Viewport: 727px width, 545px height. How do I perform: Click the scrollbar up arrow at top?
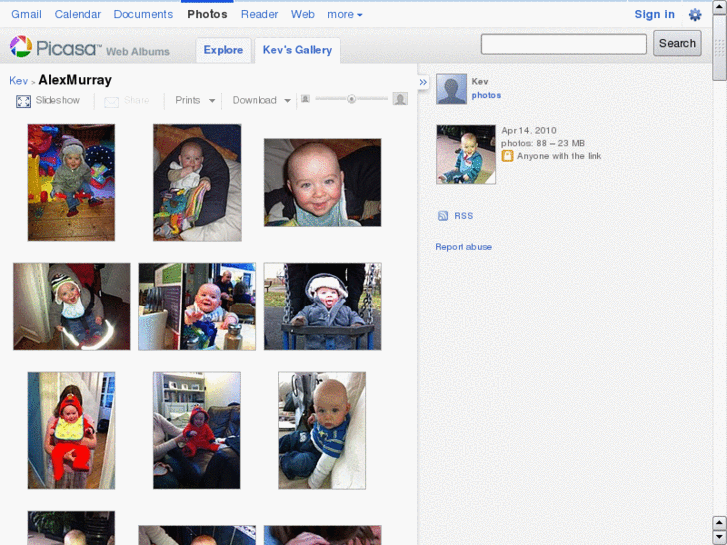[719, 6]
